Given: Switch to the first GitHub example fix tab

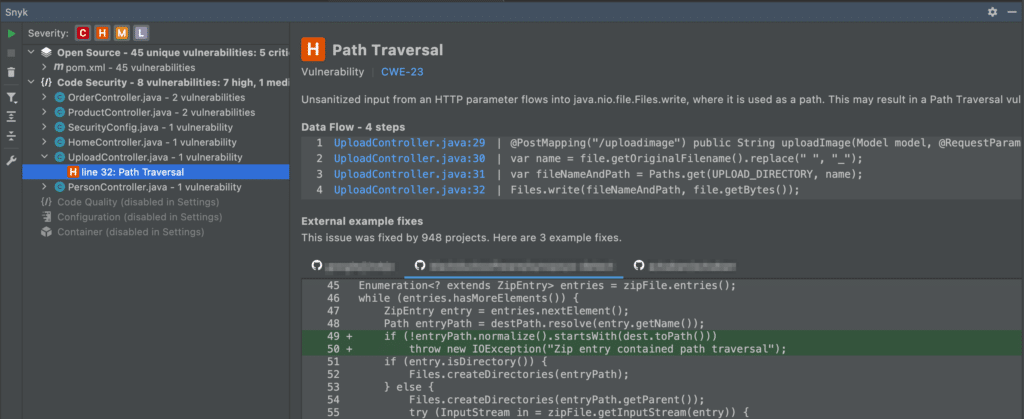Looking at the screenshot, I should (x=353, y=266).
